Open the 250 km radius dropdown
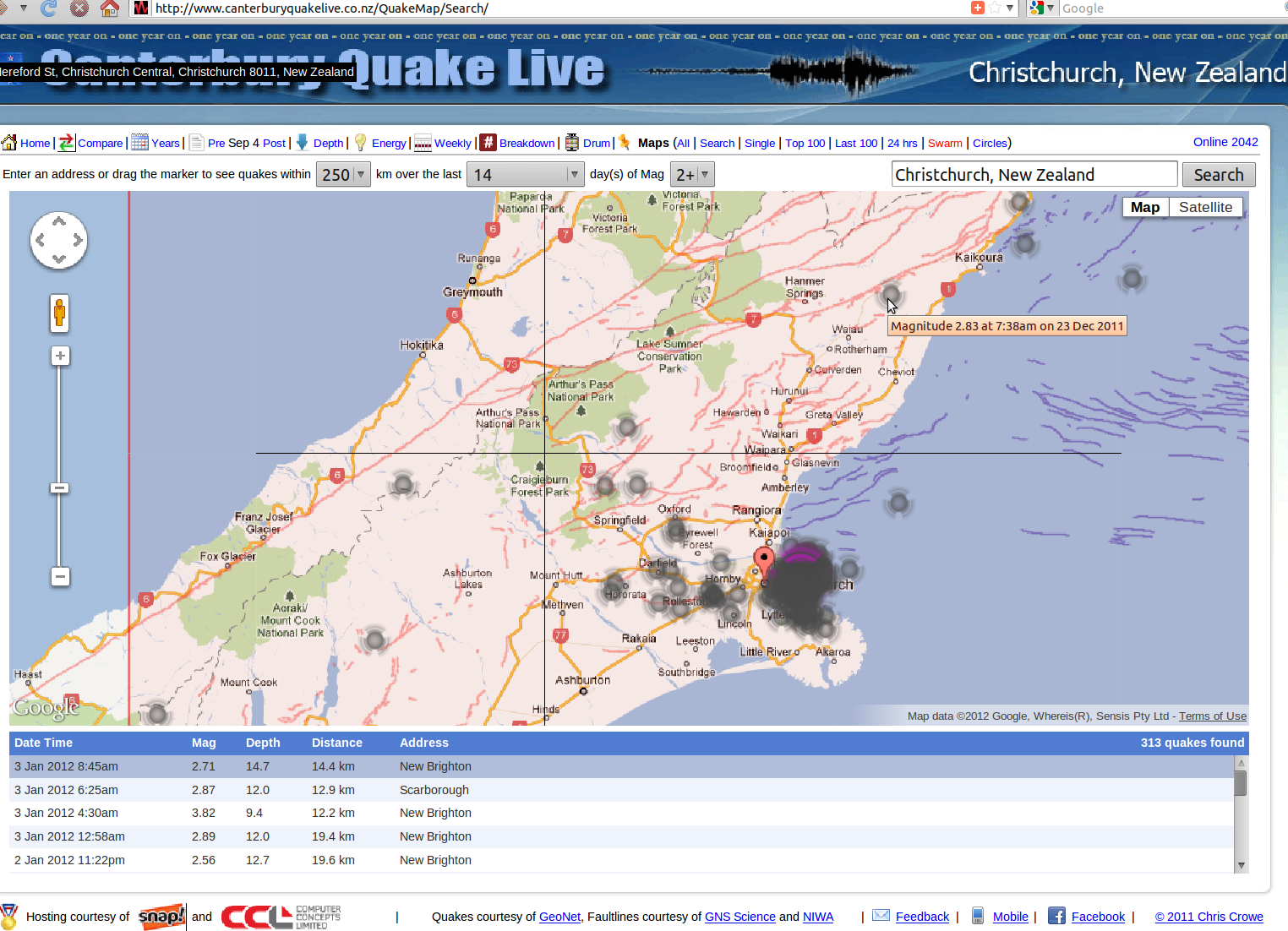This screenshot has height=931, width=1288. tap(343, 175)
